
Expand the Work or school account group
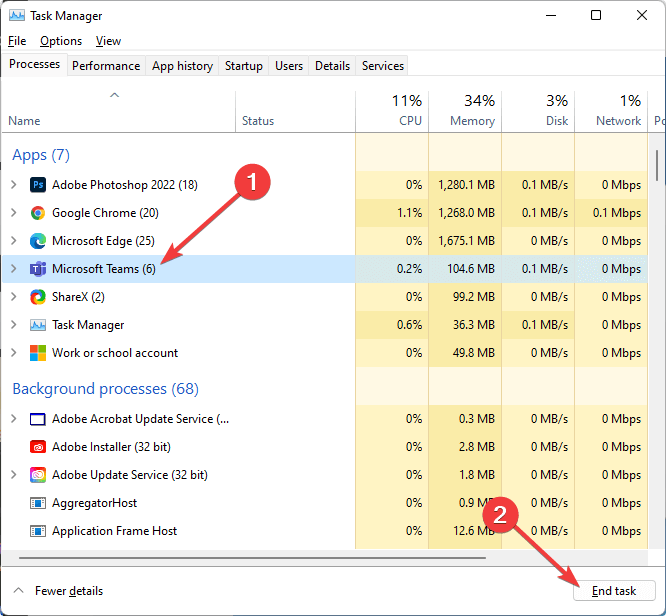pos(14,353)
